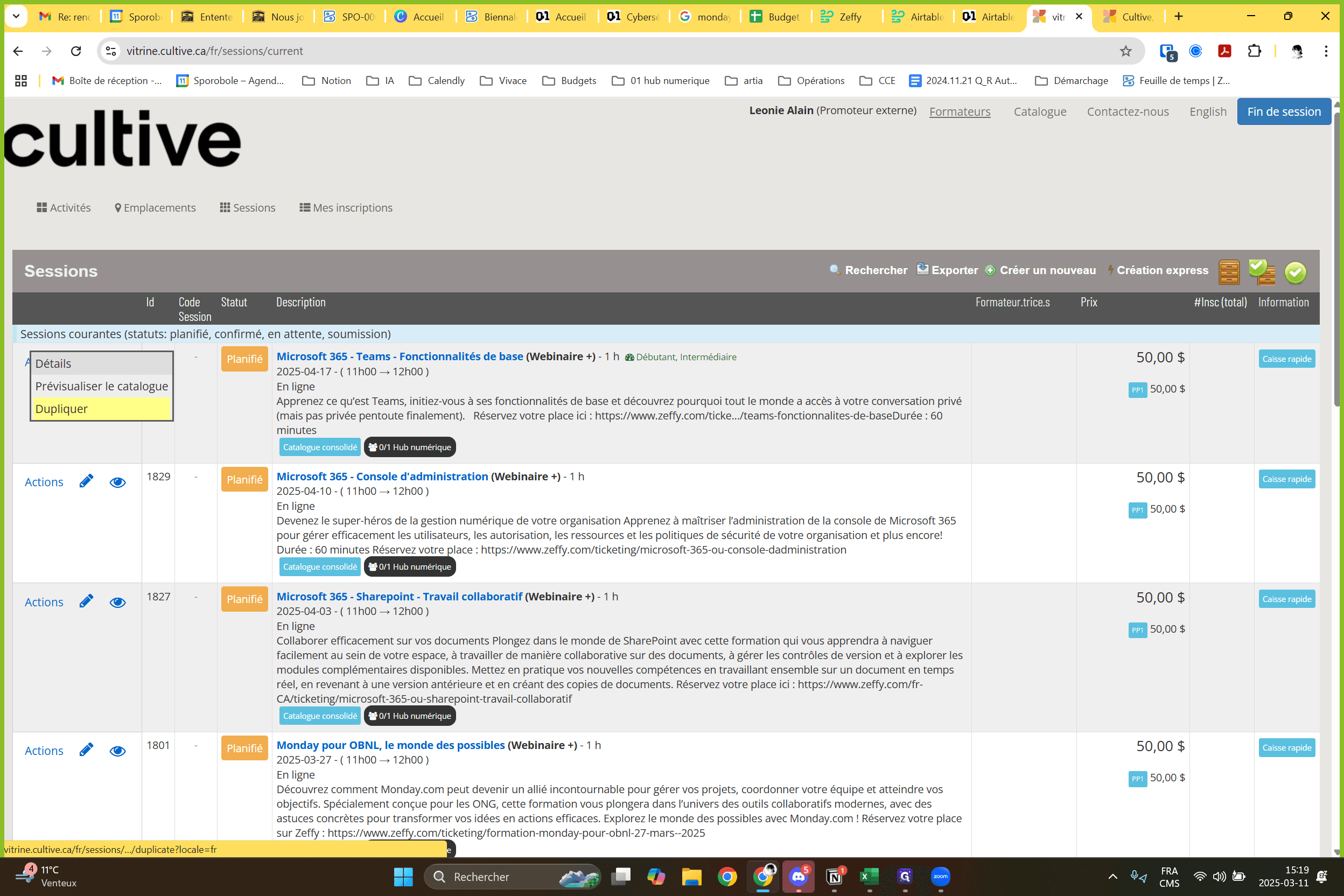Open the Emplacements navigation tab
The width and height of the screenshot is (1344, 896).
(155, 207)
